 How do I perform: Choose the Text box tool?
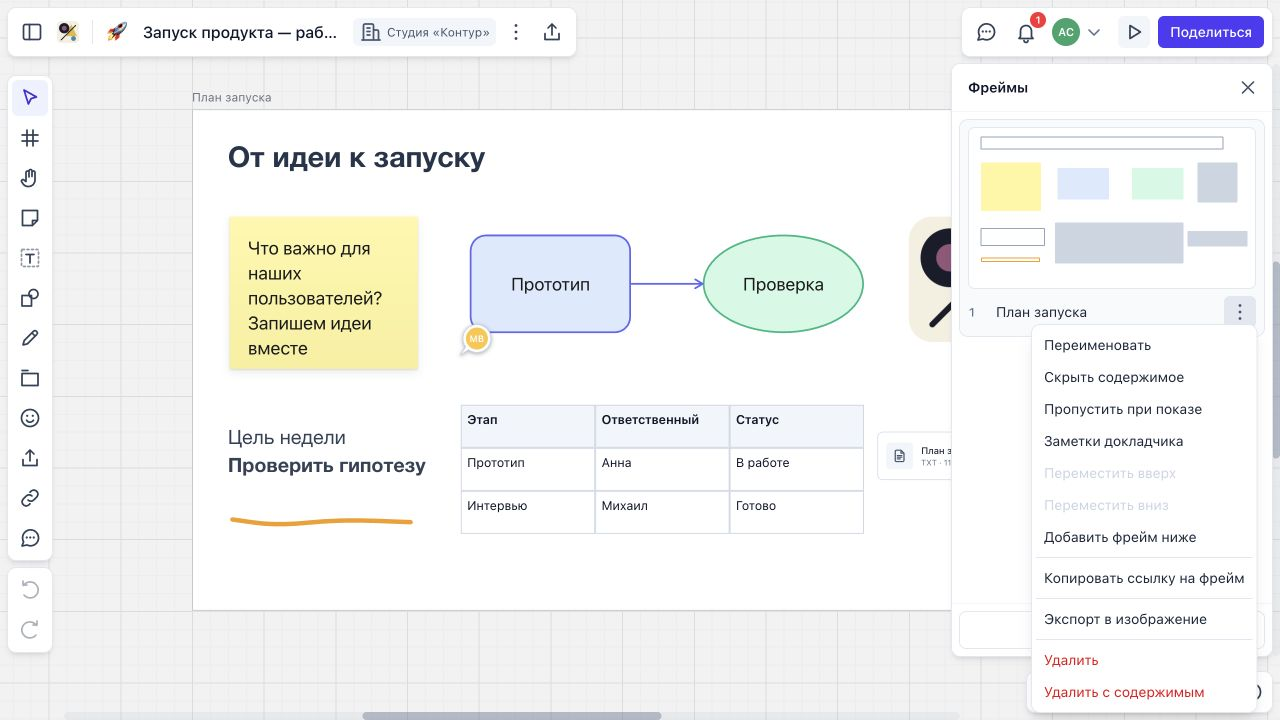click(x=30, y=258)
